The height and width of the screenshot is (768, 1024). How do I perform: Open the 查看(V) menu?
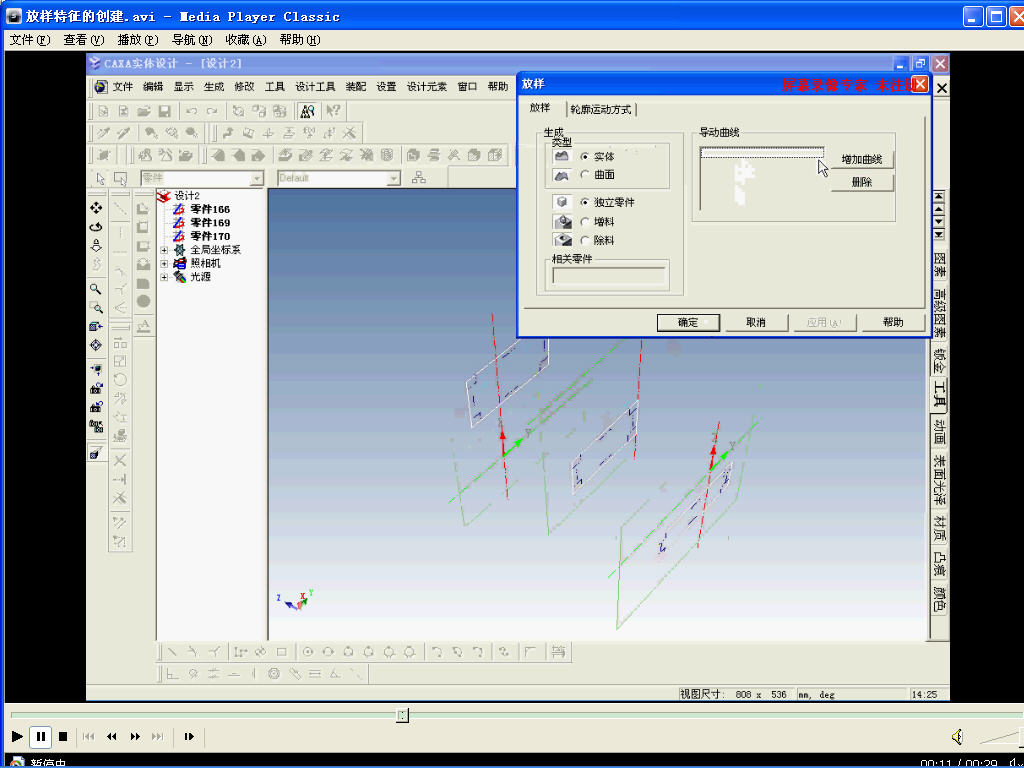click(x=84, y=40)
